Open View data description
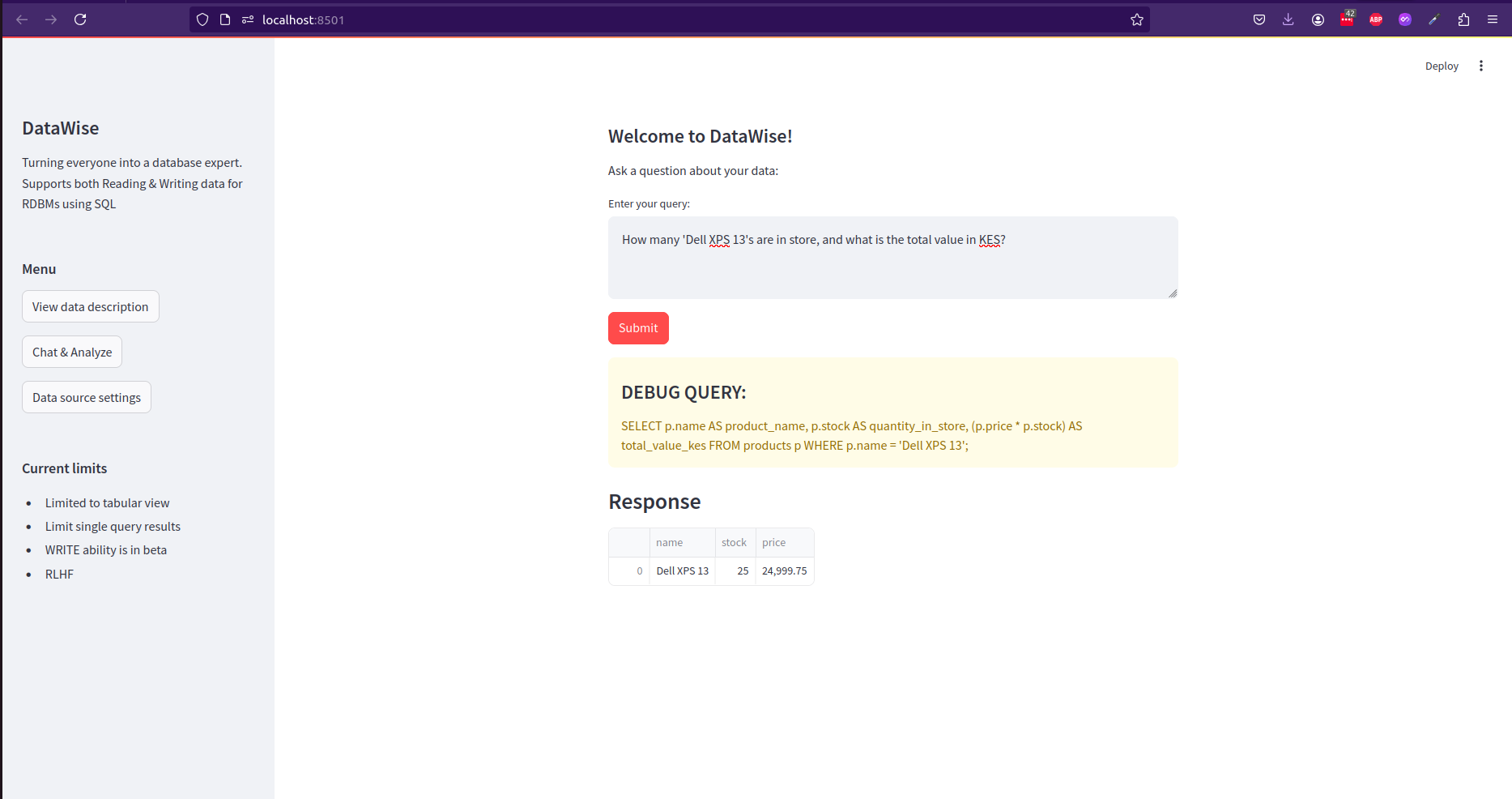The image size is (1512, 799). click(x=90, y=306)
